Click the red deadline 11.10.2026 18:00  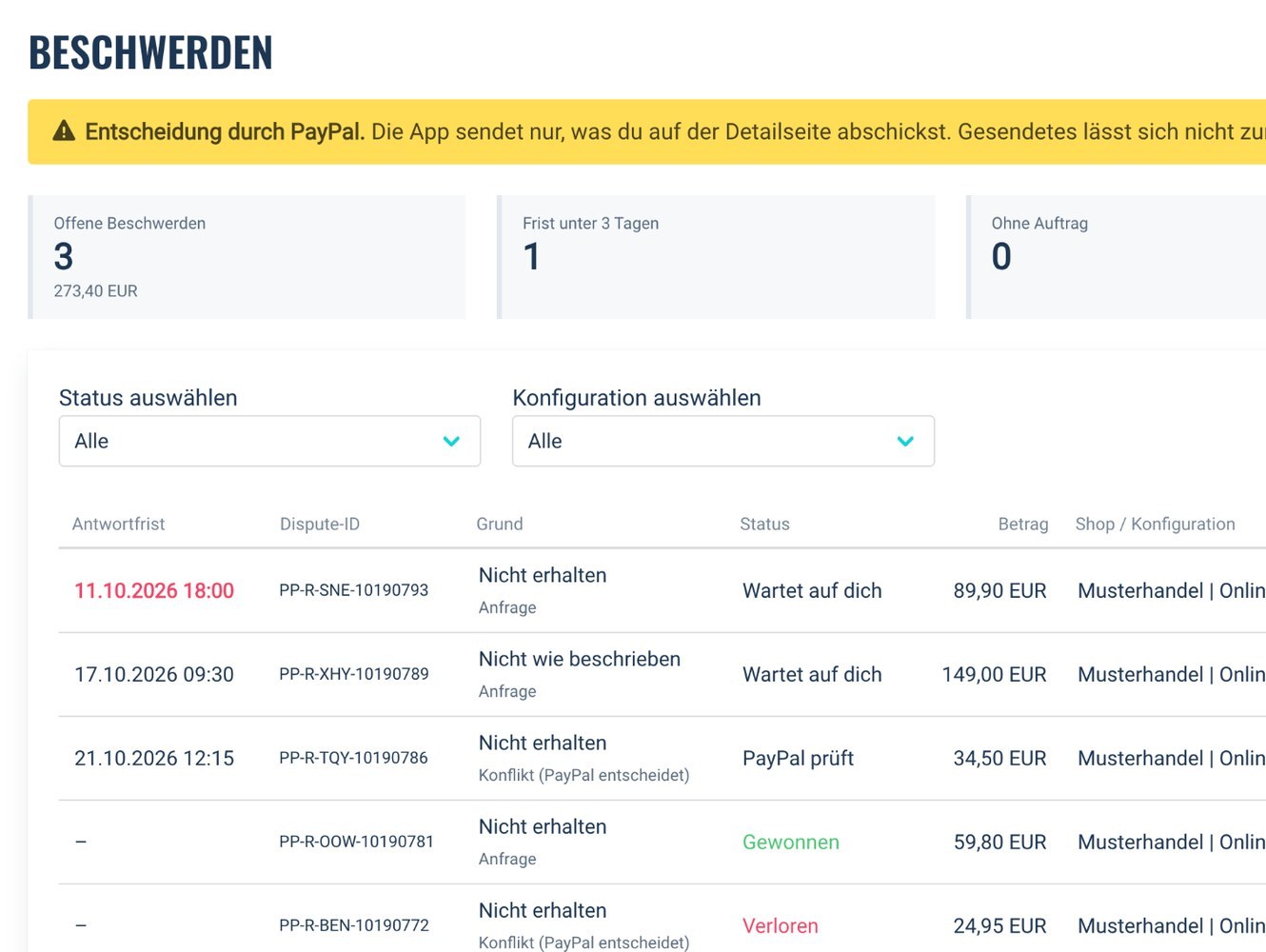154,590
